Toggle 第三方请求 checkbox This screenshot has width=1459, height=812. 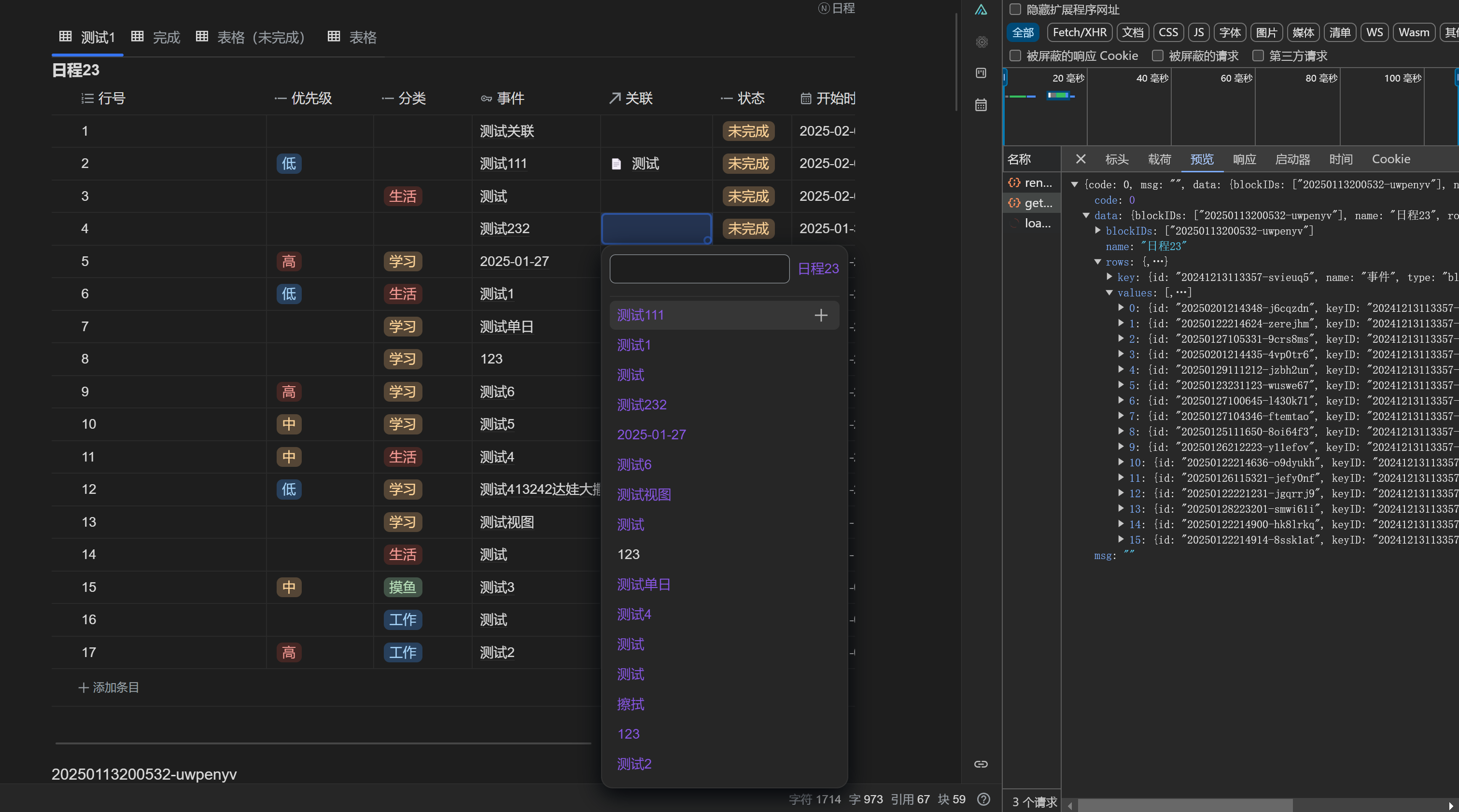(x=1258, y=56)
